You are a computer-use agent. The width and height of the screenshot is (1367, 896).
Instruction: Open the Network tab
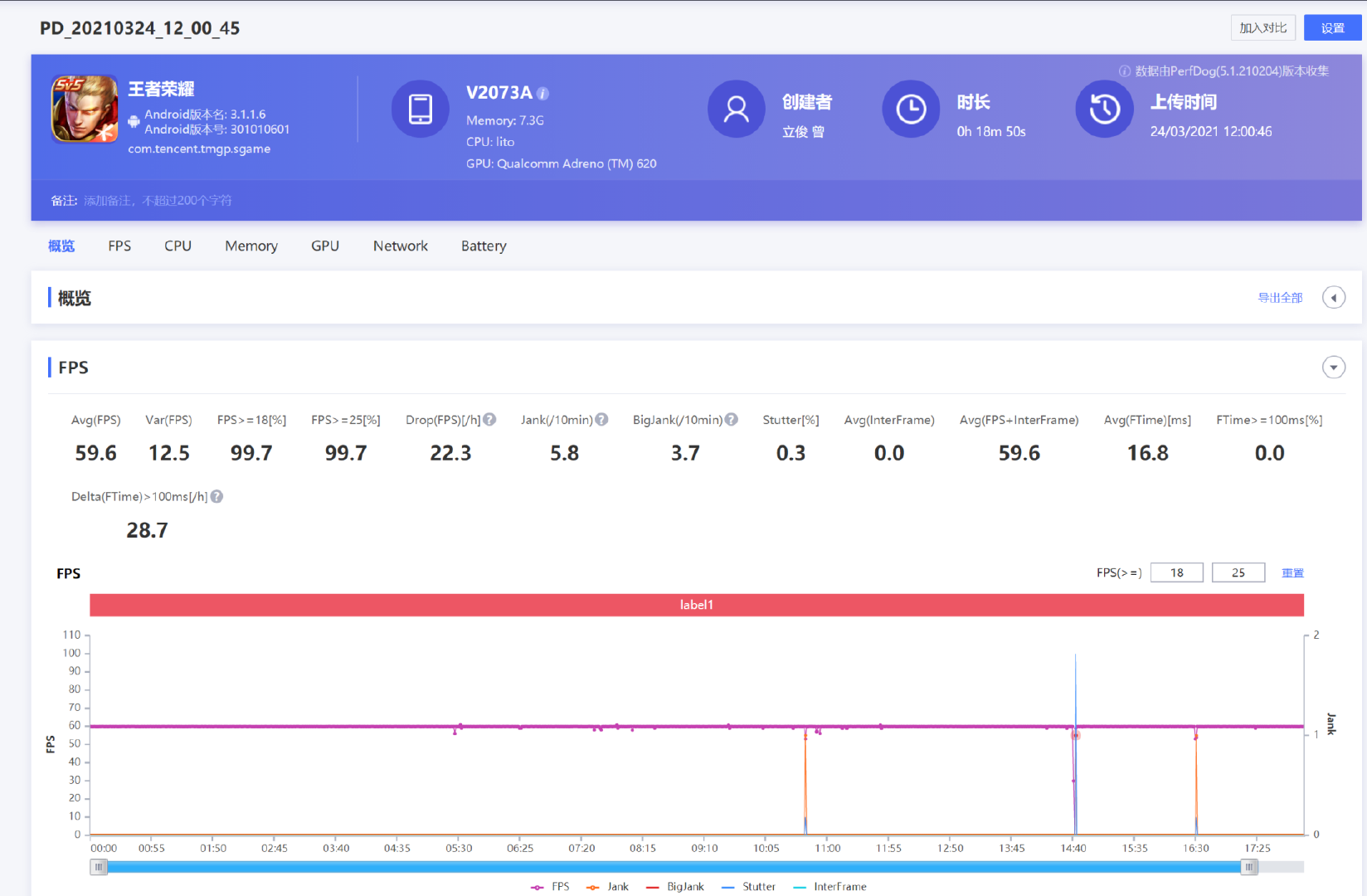[x=401, y=246]
